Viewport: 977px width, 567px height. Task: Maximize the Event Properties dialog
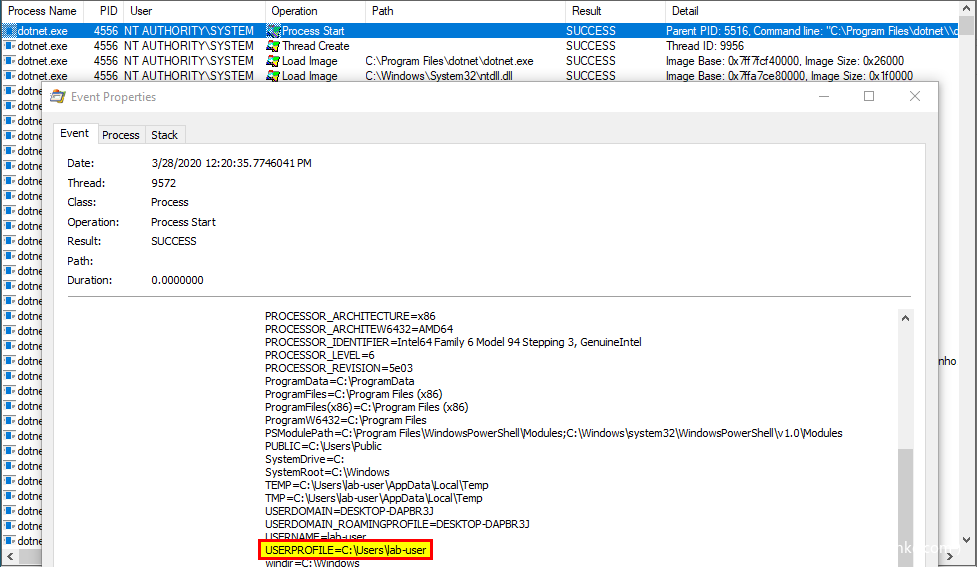869,97
